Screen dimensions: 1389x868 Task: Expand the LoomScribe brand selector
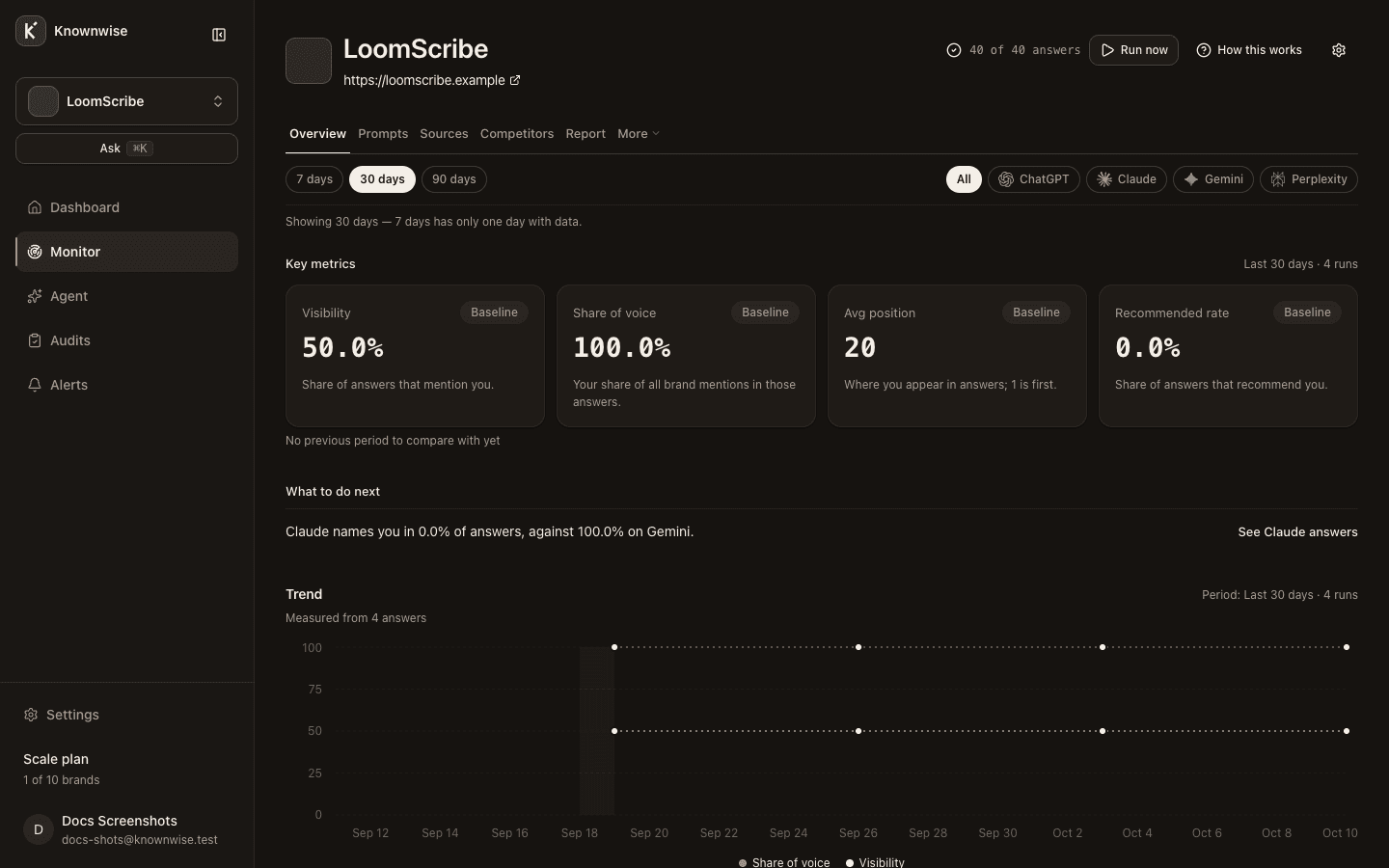126,101
